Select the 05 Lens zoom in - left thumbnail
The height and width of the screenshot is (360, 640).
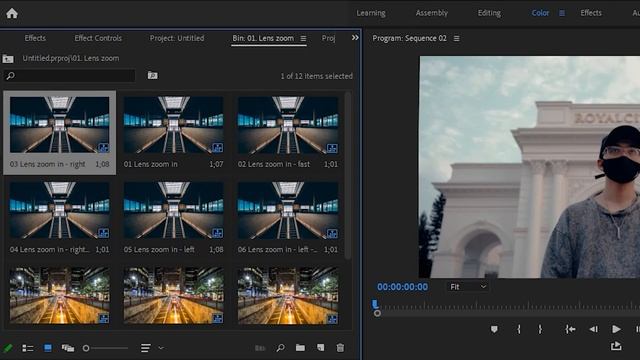173,210
